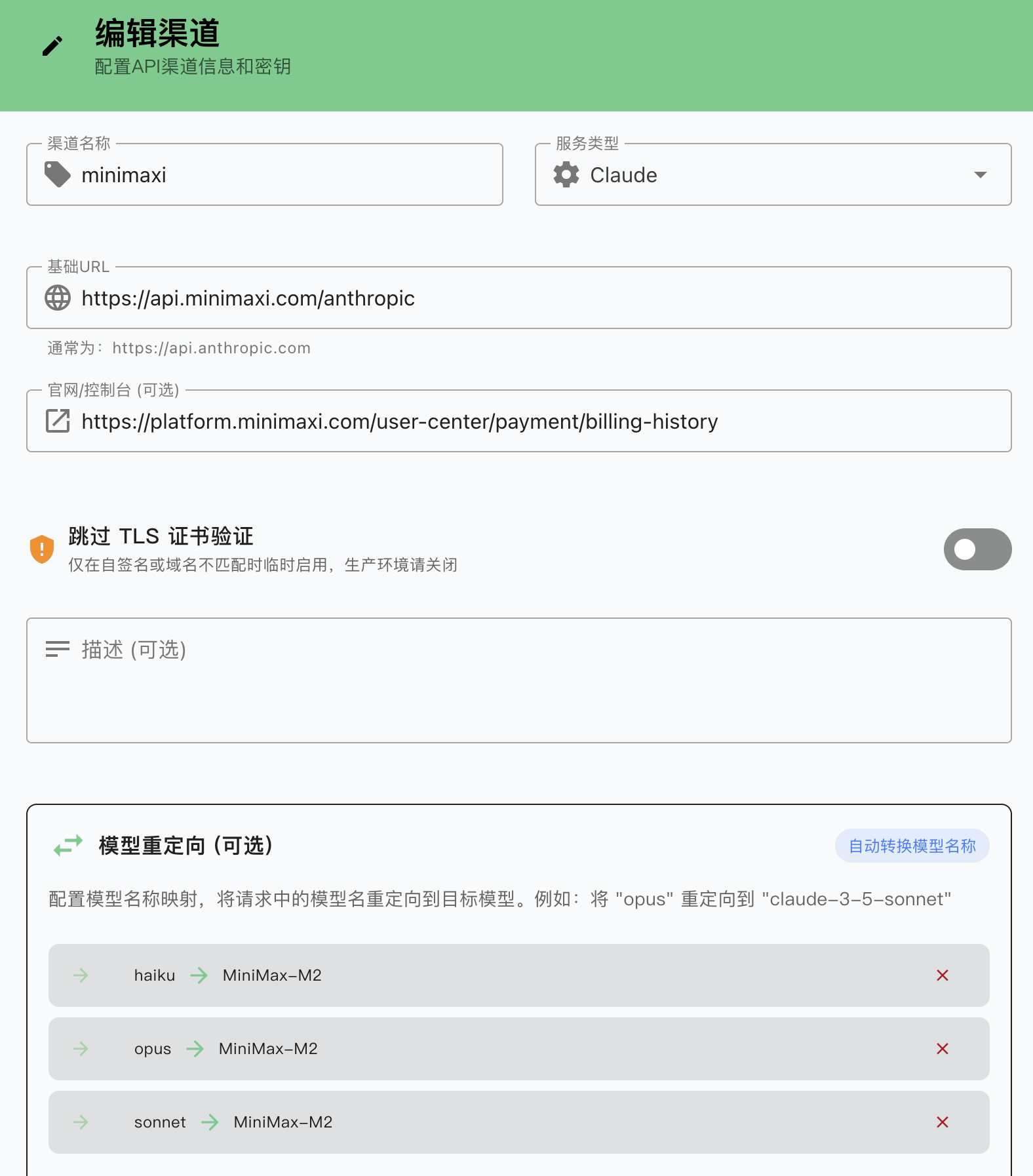The height and width of the screenshot is (1176, 1033).
Task: Delete the opus redirect entry
Action: pos(943,1049)
